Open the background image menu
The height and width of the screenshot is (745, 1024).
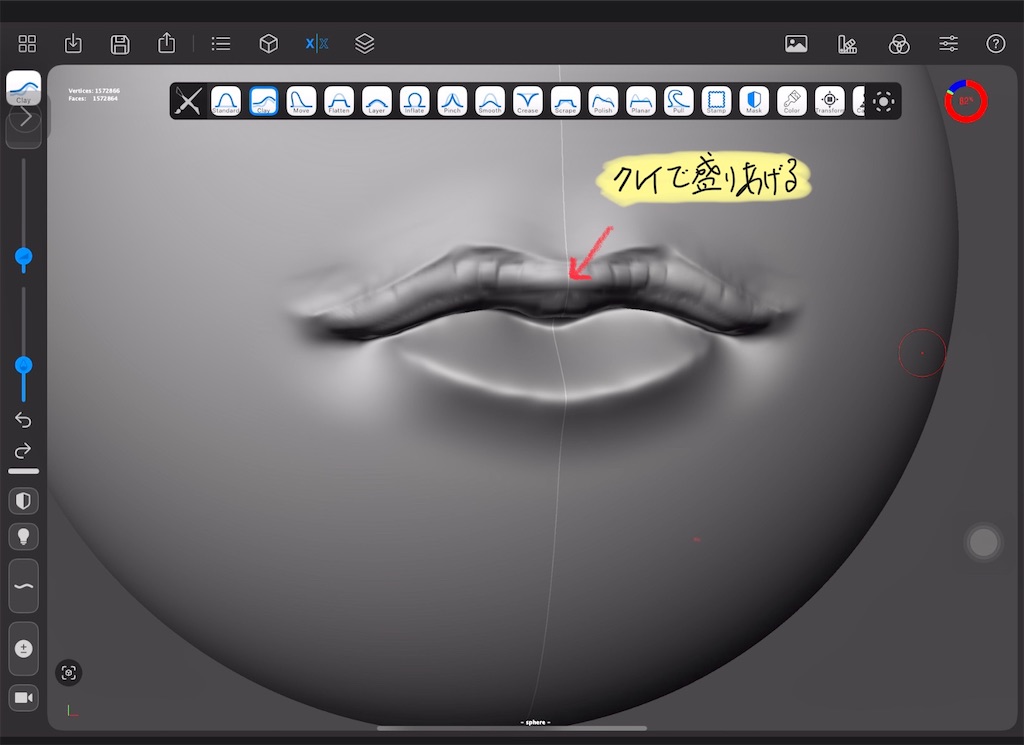(x=796, y=44)
